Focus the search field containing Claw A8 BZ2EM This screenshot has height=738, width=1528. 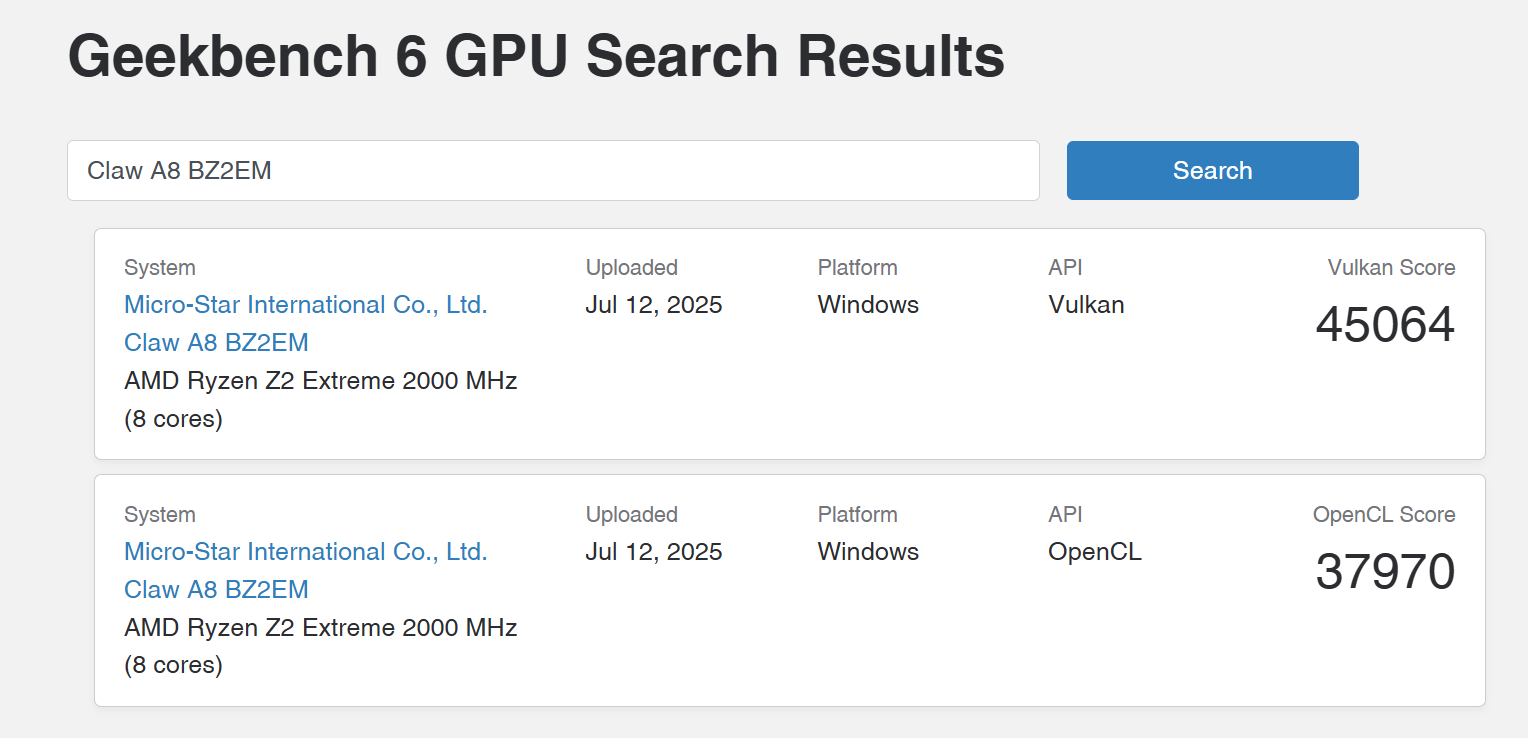[553, 170]
